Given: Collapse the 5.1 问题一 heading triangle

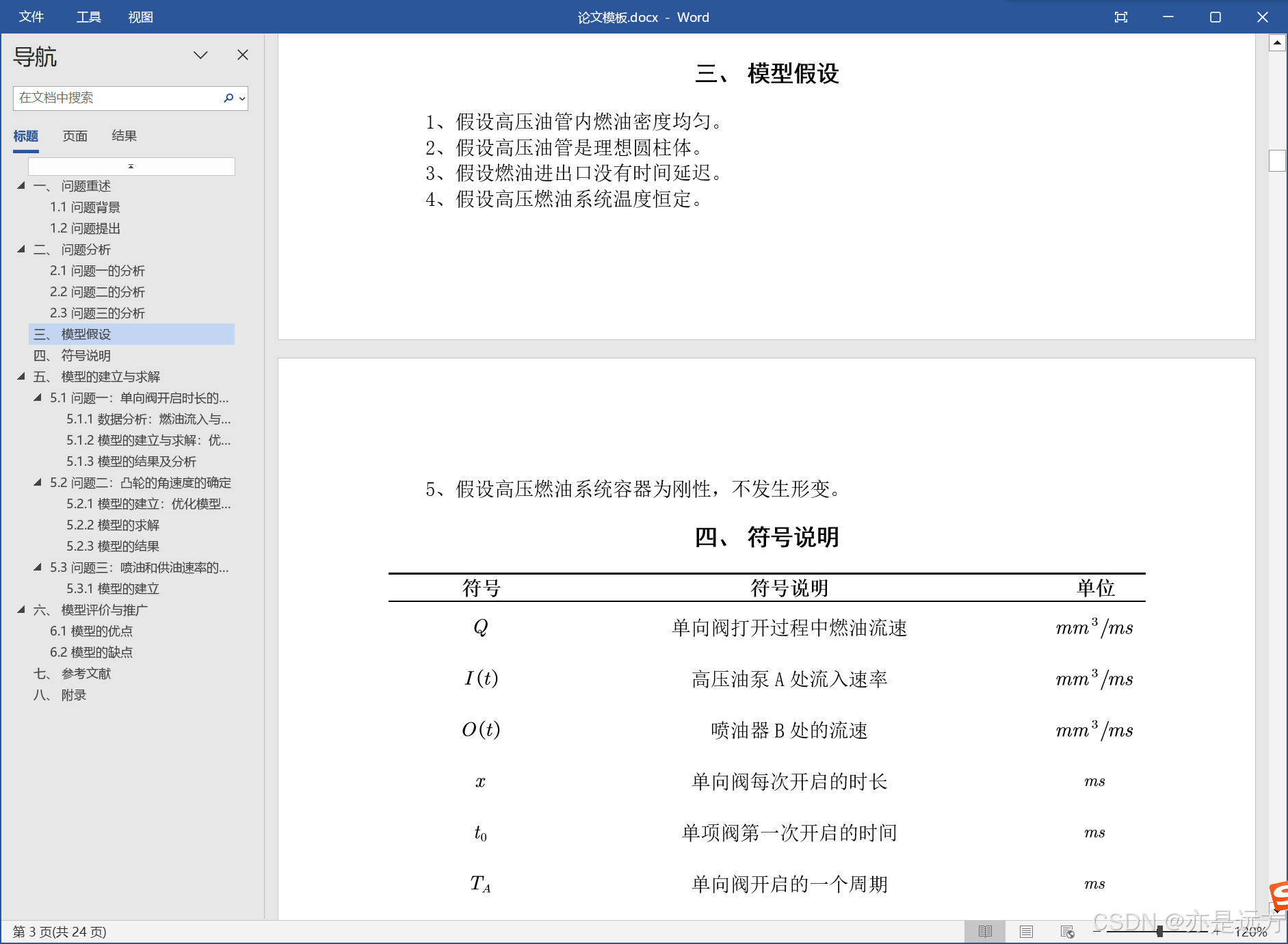Looking at the screenshot, I should pyautogui.click(x=38, y=397).
